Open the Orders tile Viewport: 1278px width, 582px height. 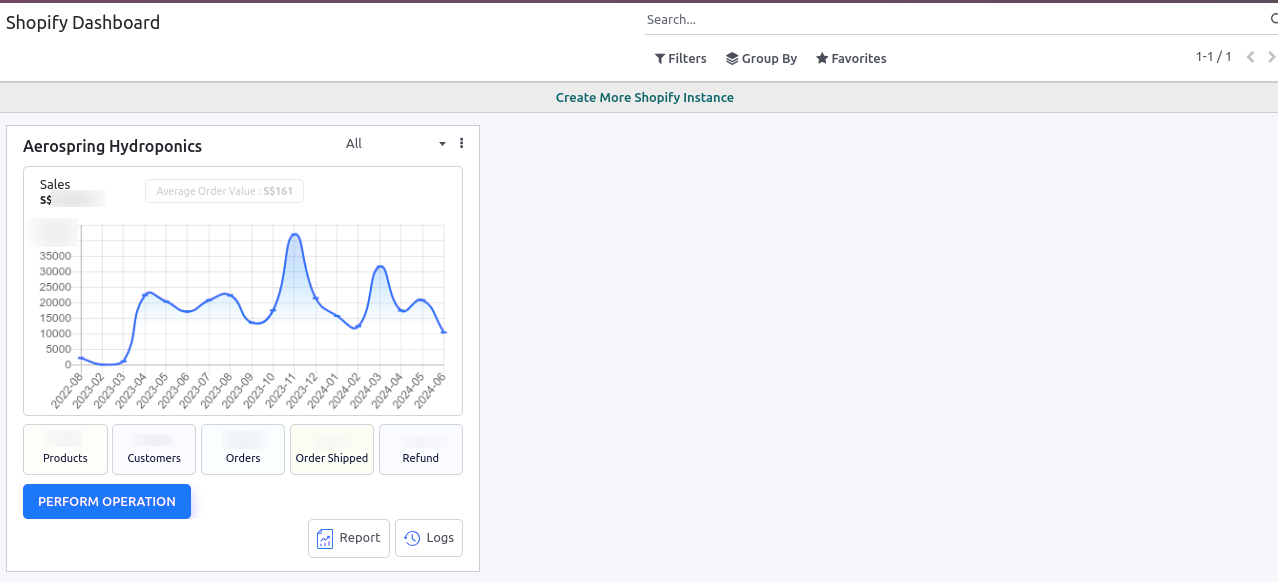pos(243,449)
